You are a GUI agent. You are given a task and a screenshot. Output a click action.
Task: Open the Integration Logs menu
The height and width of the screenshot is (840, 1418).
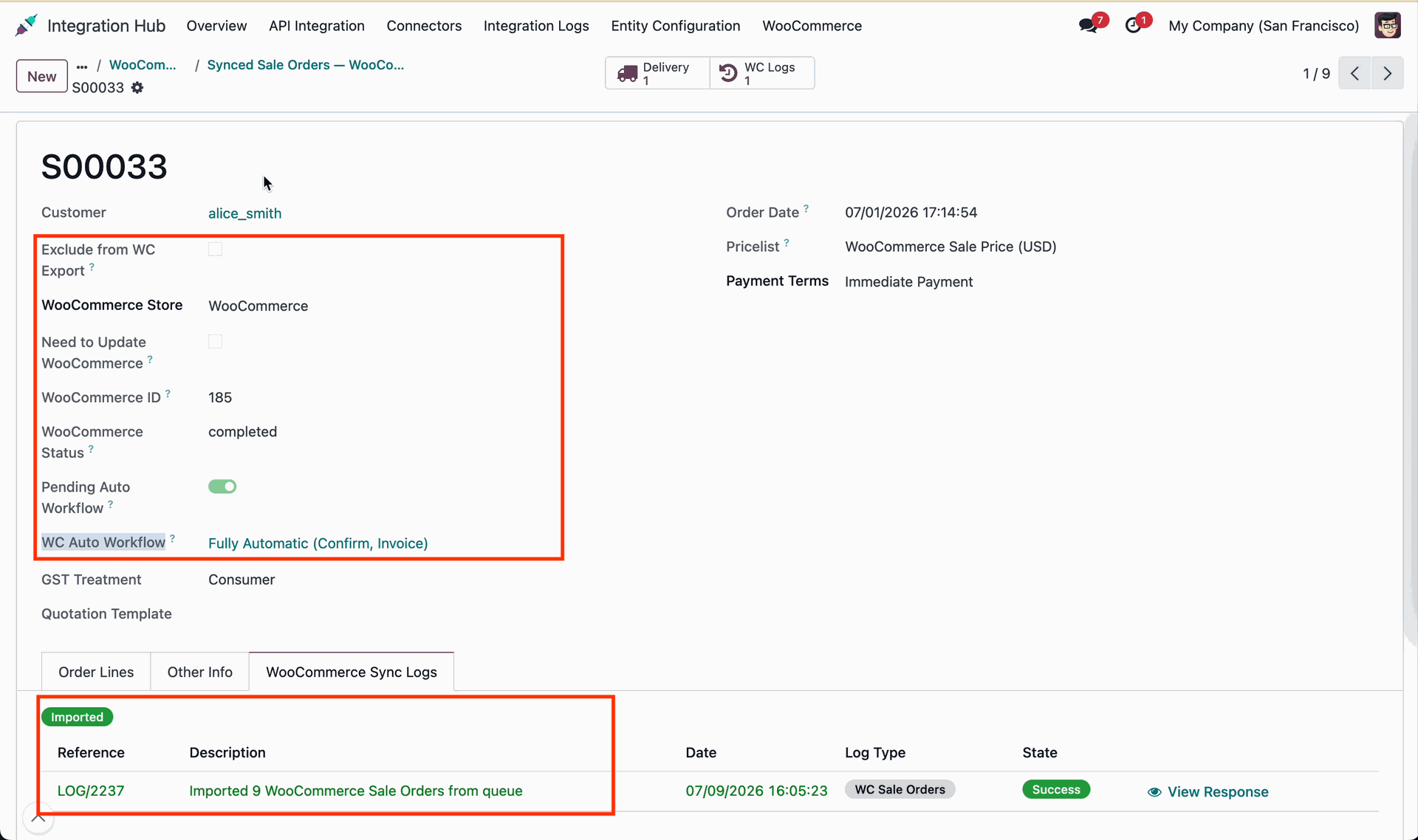(536, 26)
